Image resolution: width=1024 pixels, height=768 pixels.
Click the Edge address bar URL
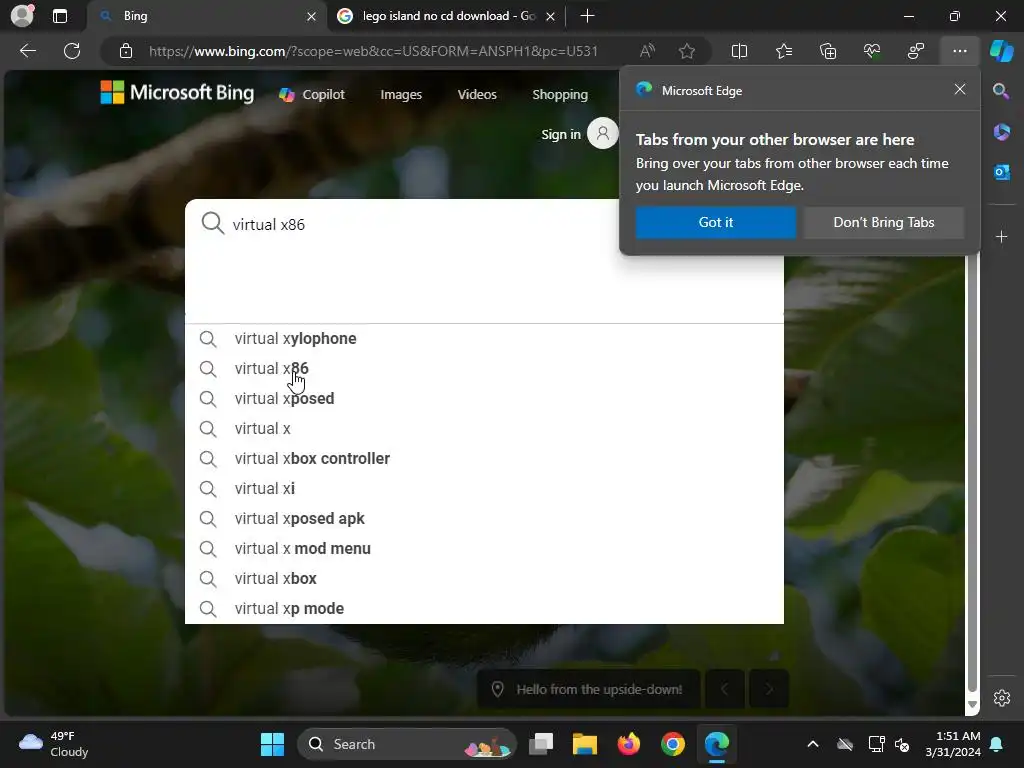[x=373, y=51]
